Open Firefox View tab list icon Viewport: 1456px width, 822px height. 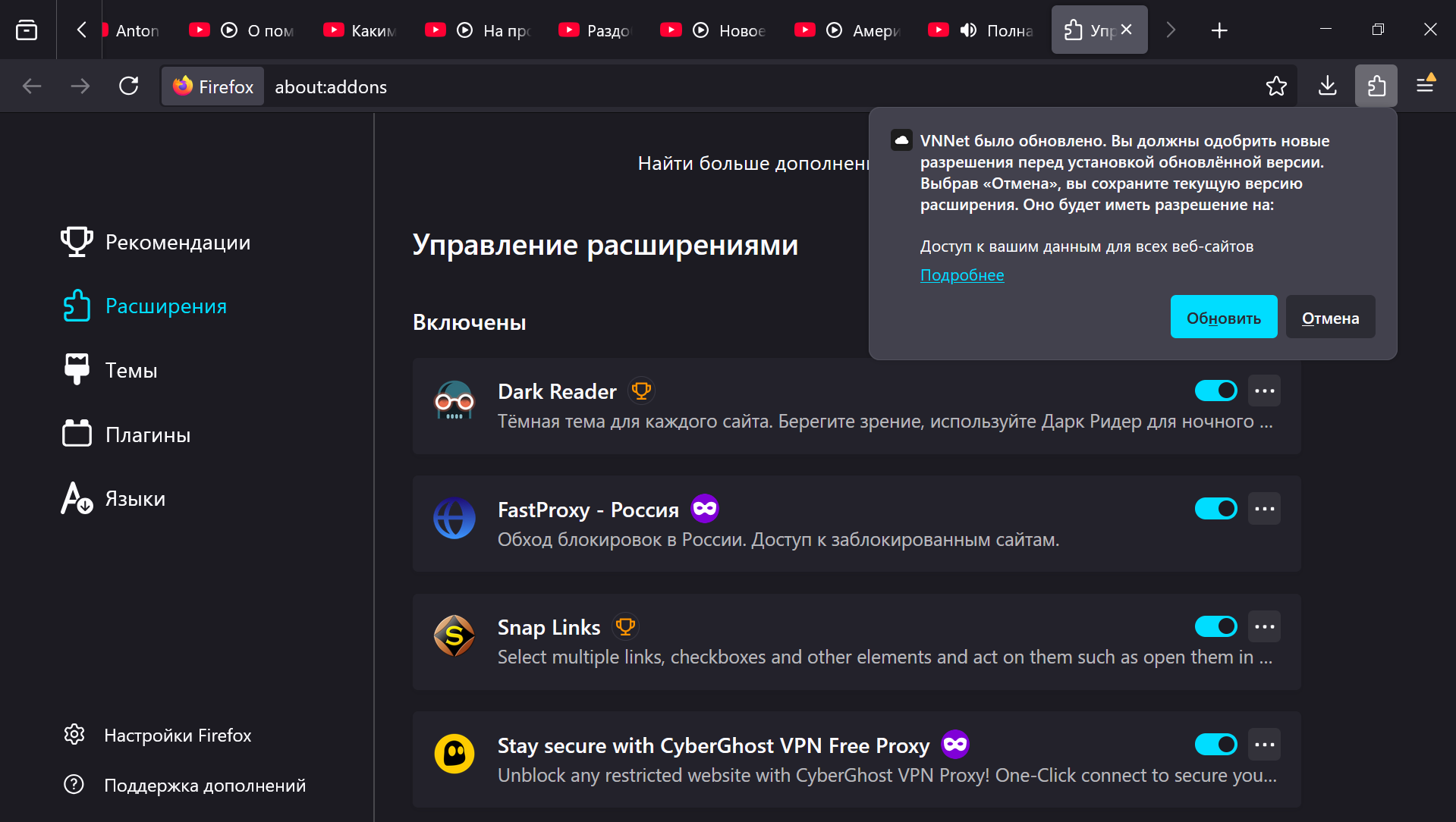[x=27, y=30]
